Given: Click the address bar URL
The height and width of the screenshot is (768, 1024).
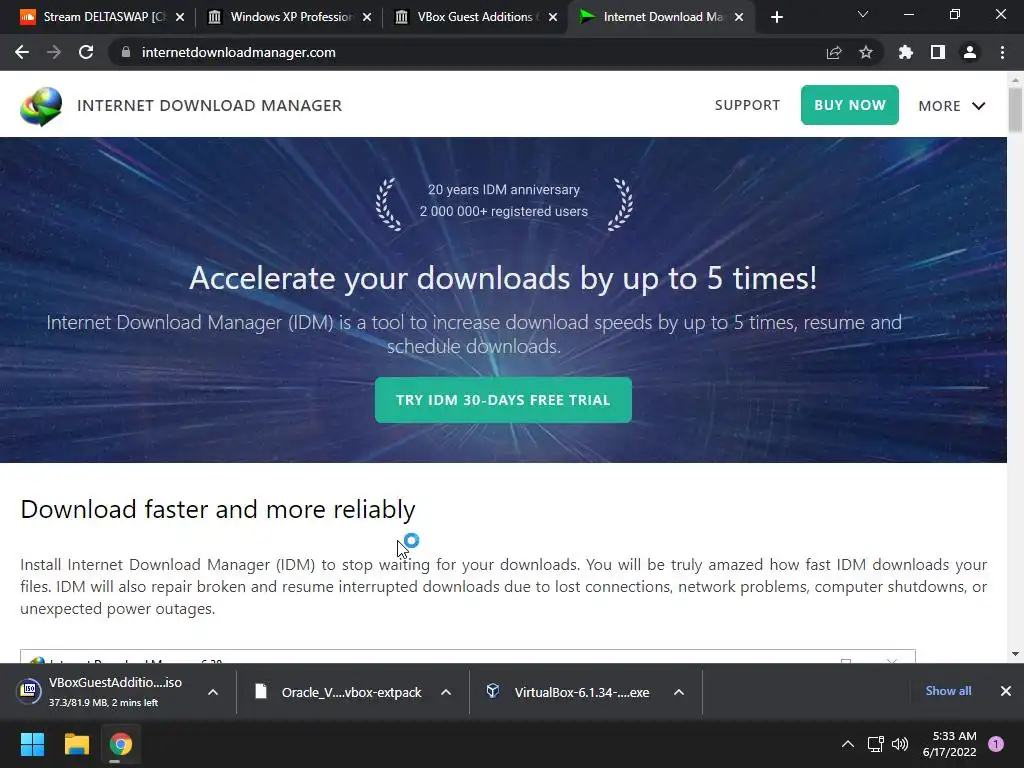Looking at the screenshot, I should click(238, 52).
